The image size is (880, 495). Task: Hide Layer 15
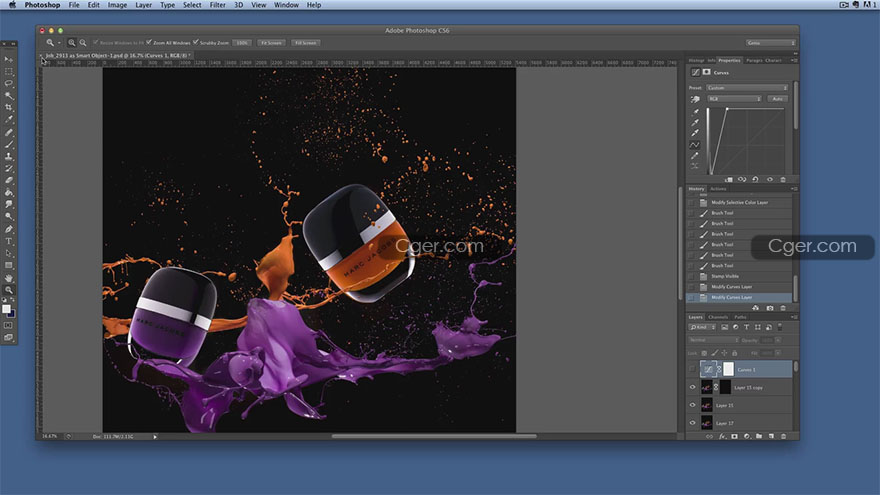[692, 405]
